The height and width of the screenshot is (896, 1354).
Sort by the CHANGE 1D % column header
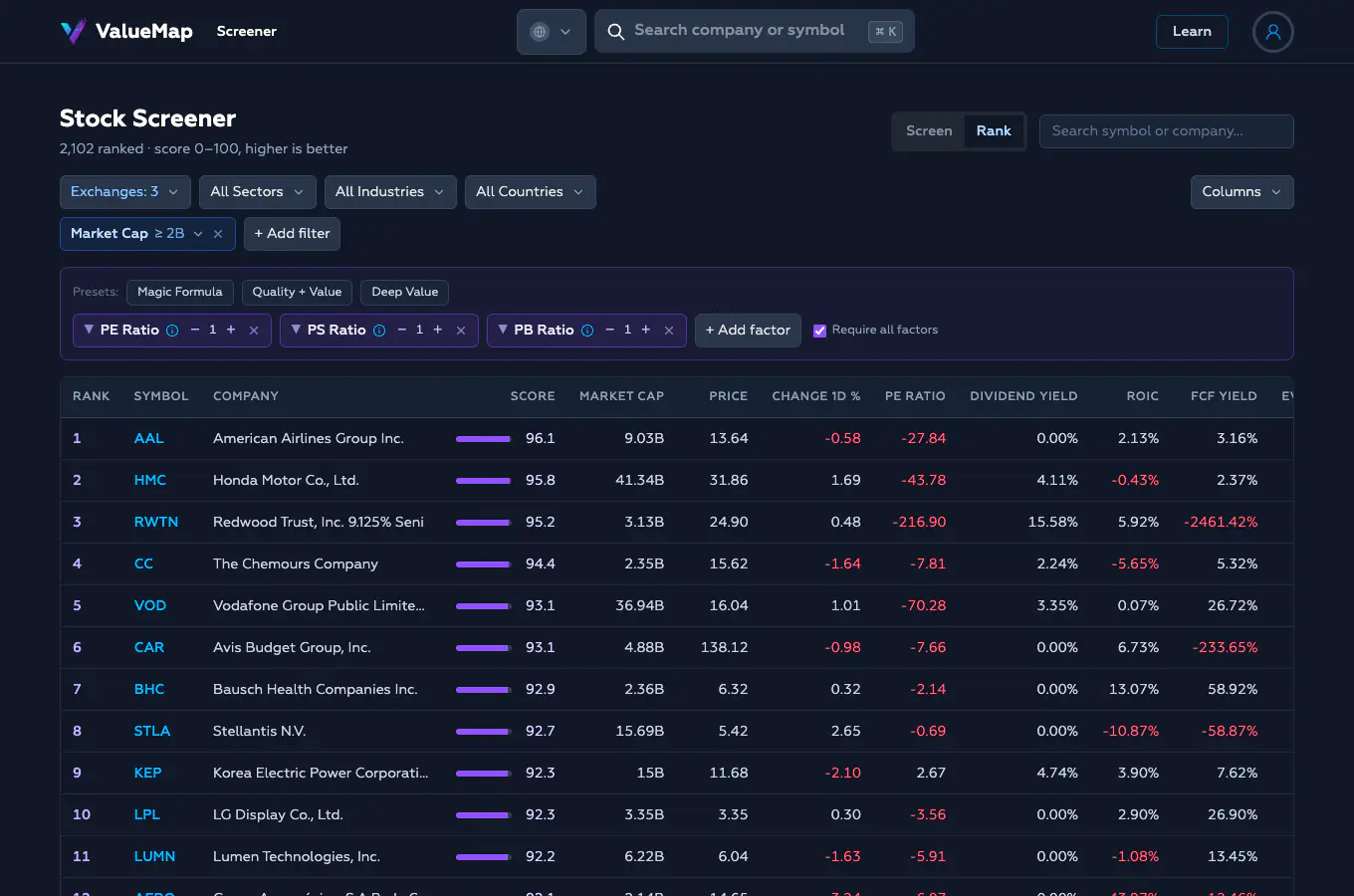tap(815, 396)
